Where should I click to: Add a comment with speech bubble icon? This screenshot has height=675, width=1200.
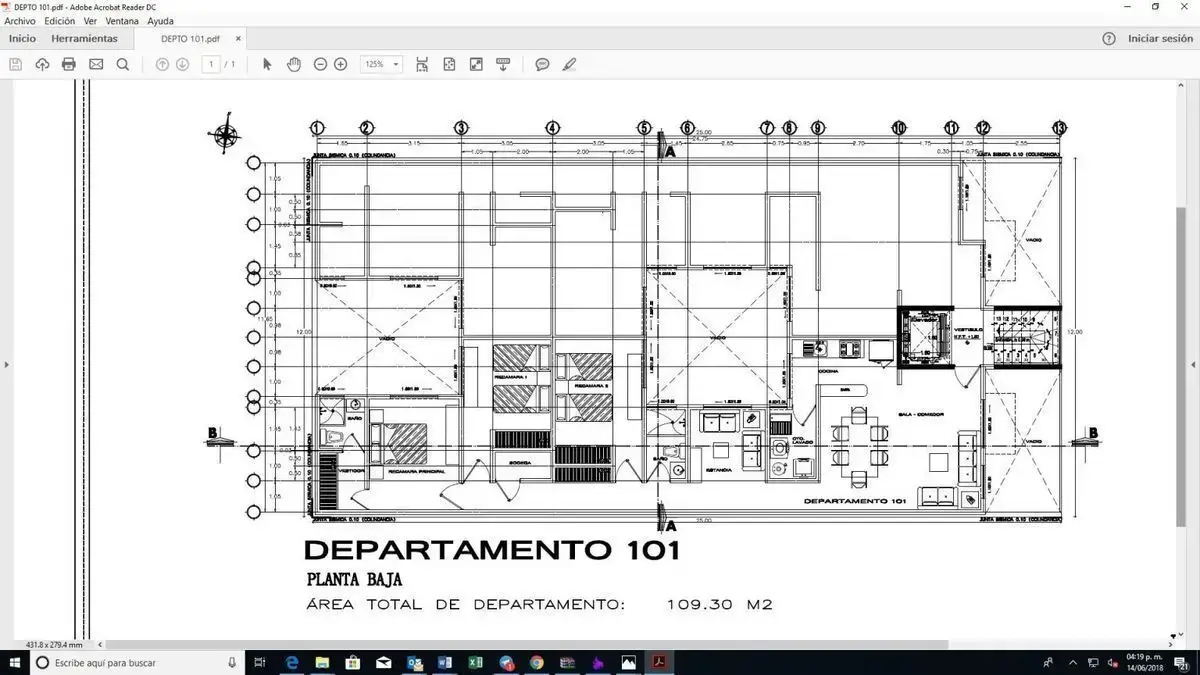542,64
